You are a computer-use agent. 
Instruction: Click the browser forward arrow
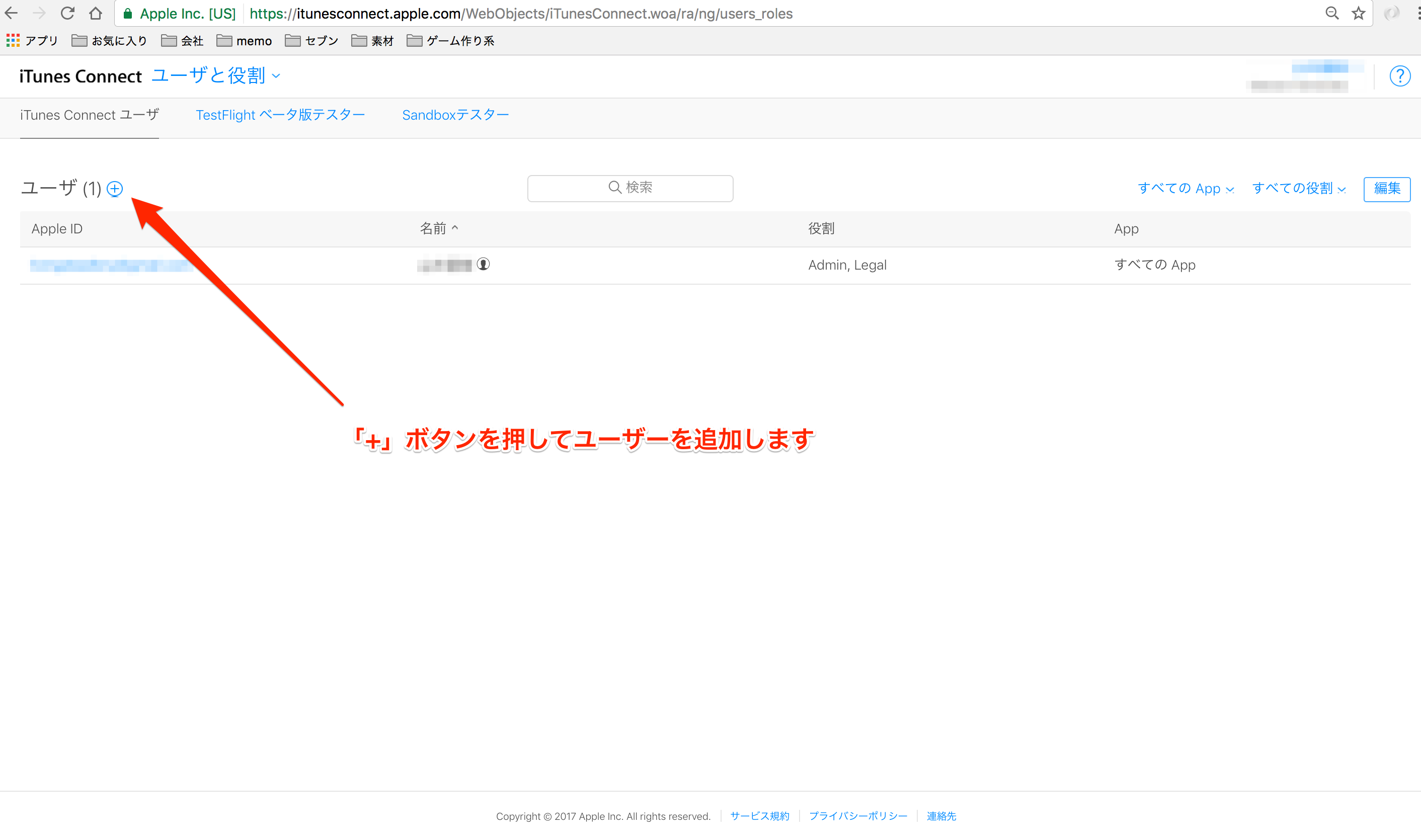[39, 13]
